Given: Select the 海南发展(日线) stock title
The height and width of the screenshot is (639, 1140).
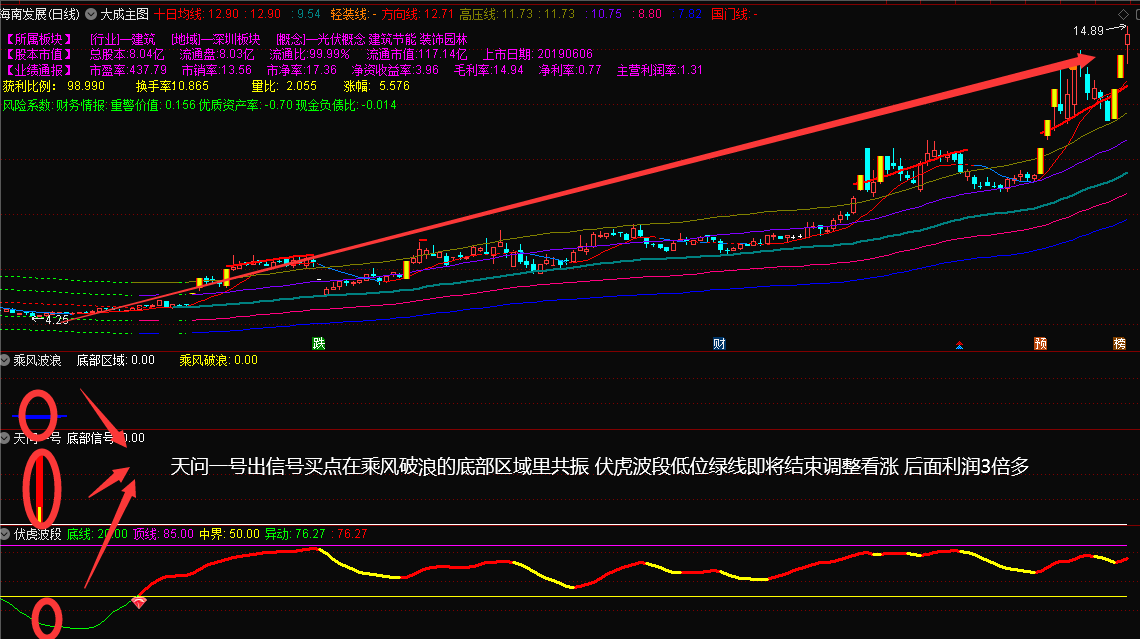Looking at the screenshot, I should click(41, 15).
